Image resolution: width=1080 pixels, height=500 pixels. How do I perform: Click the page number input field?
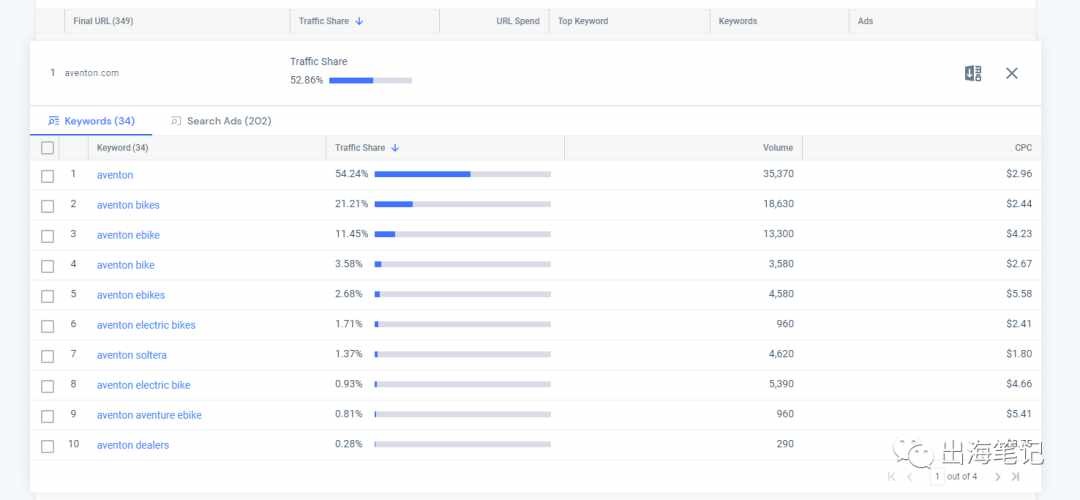coord(937,476)
